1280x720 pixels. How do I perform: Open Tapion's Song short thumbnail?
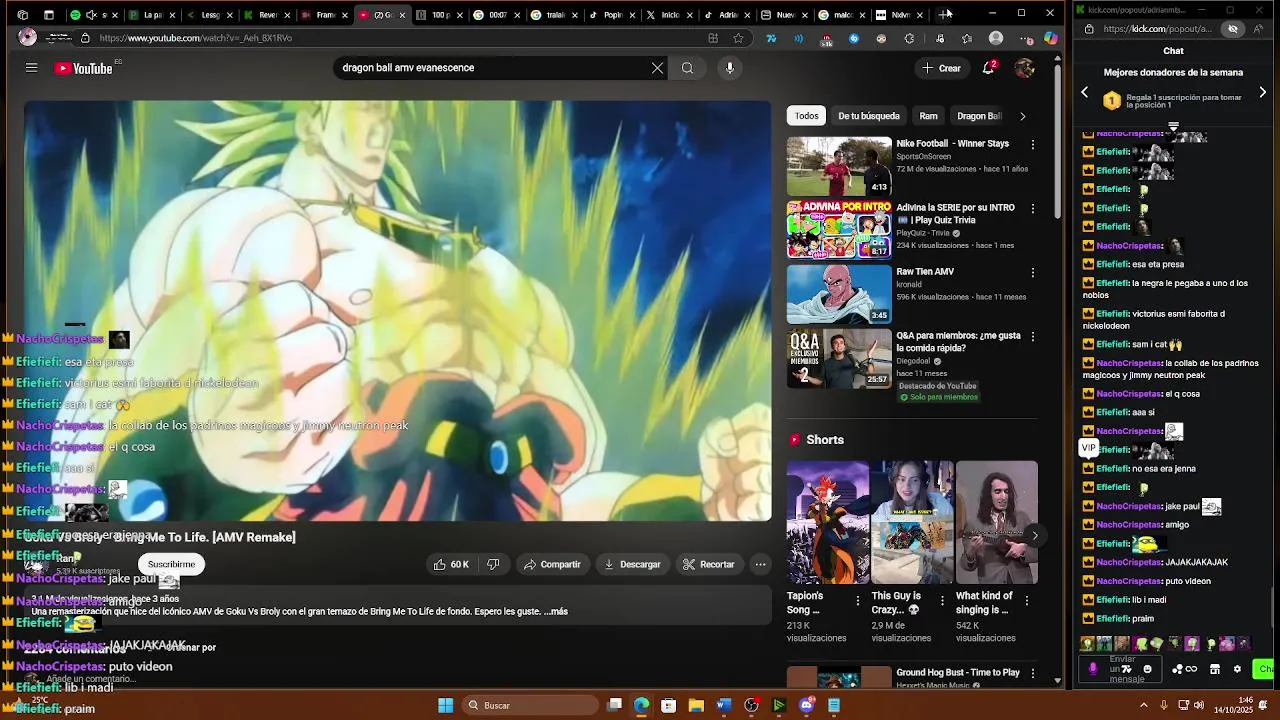point(828,522)
